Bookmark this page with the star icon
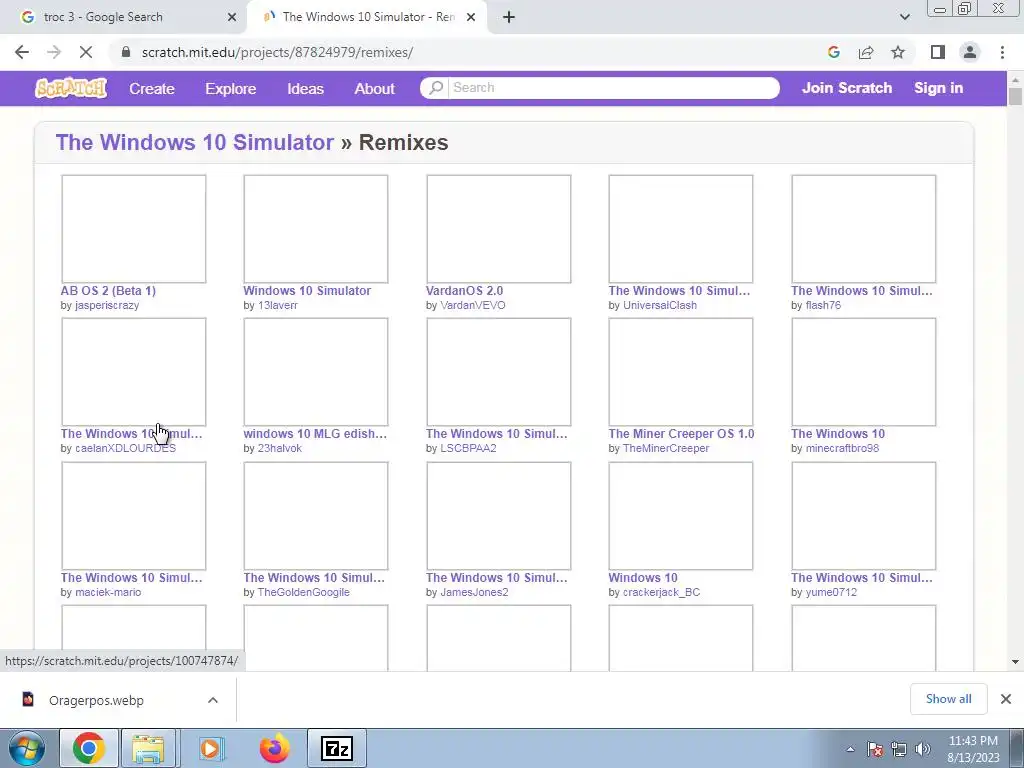Image resolution: width=1024 pixels, height=768 pixels. (898, 52)
